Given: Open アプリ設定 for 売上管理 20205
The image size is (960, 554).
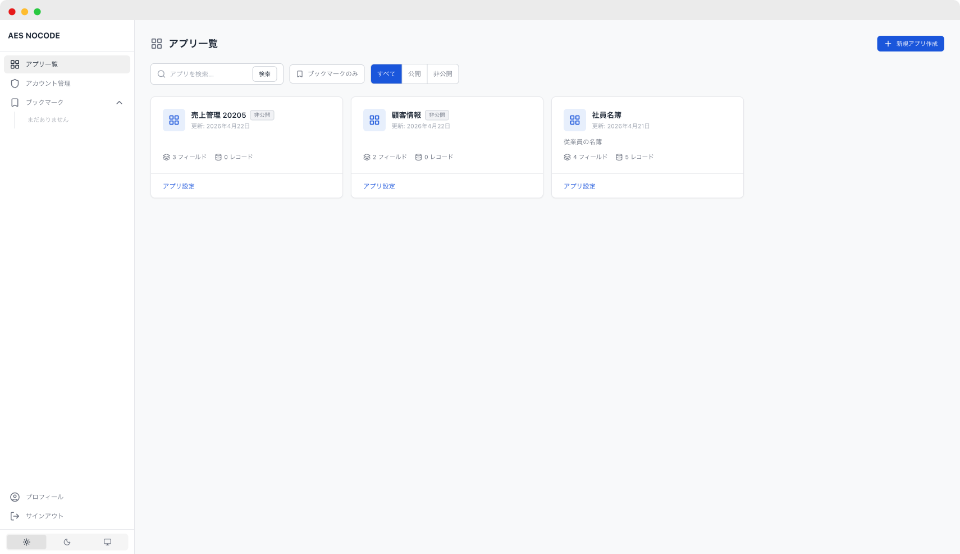Looking at the screenshot, I should (178, 186).
